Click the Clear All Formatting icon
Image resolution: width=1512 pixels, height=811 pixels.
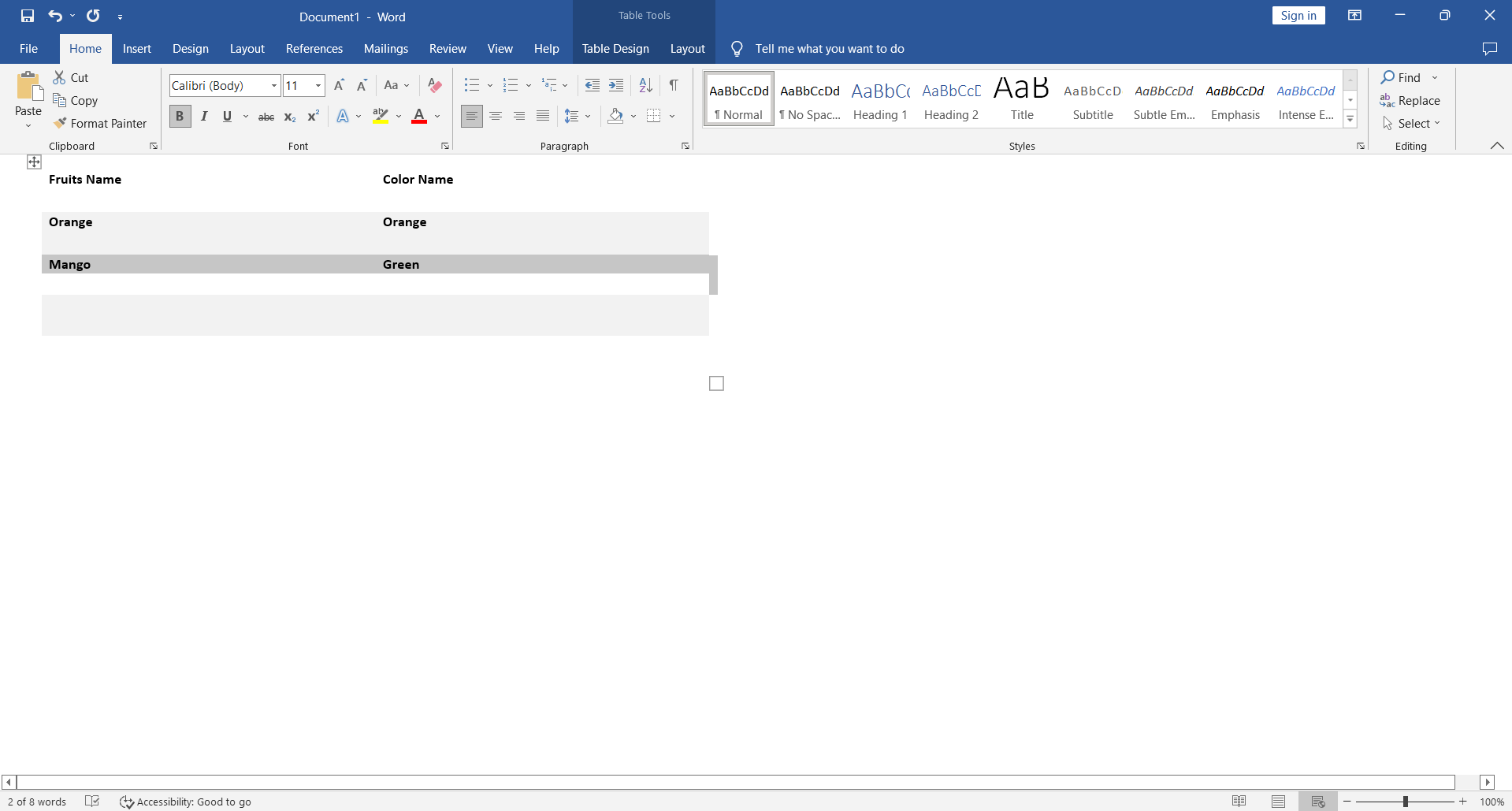(434, 85)
